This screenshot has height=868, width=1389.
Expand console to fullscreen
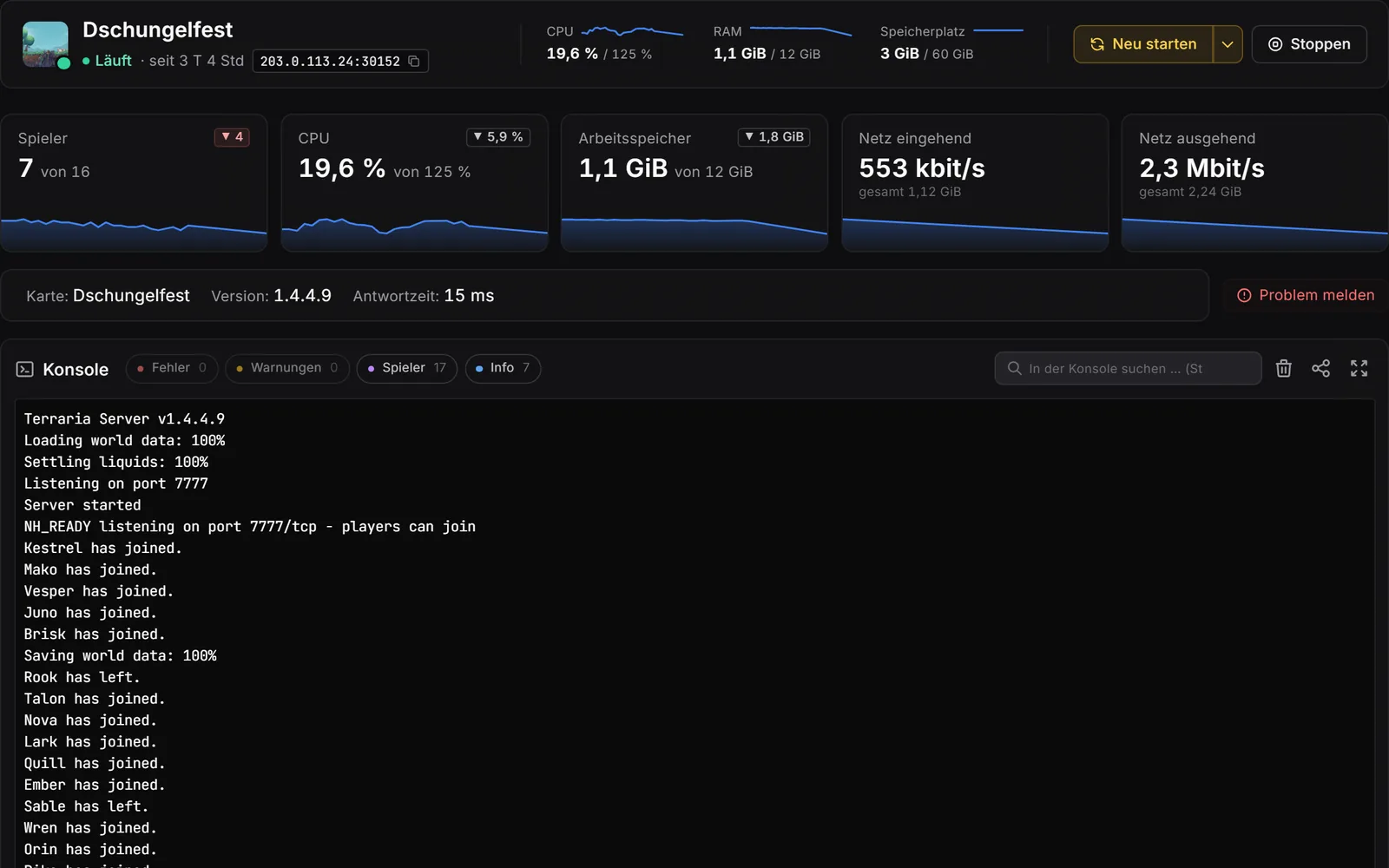click(x=1359, y=368)
